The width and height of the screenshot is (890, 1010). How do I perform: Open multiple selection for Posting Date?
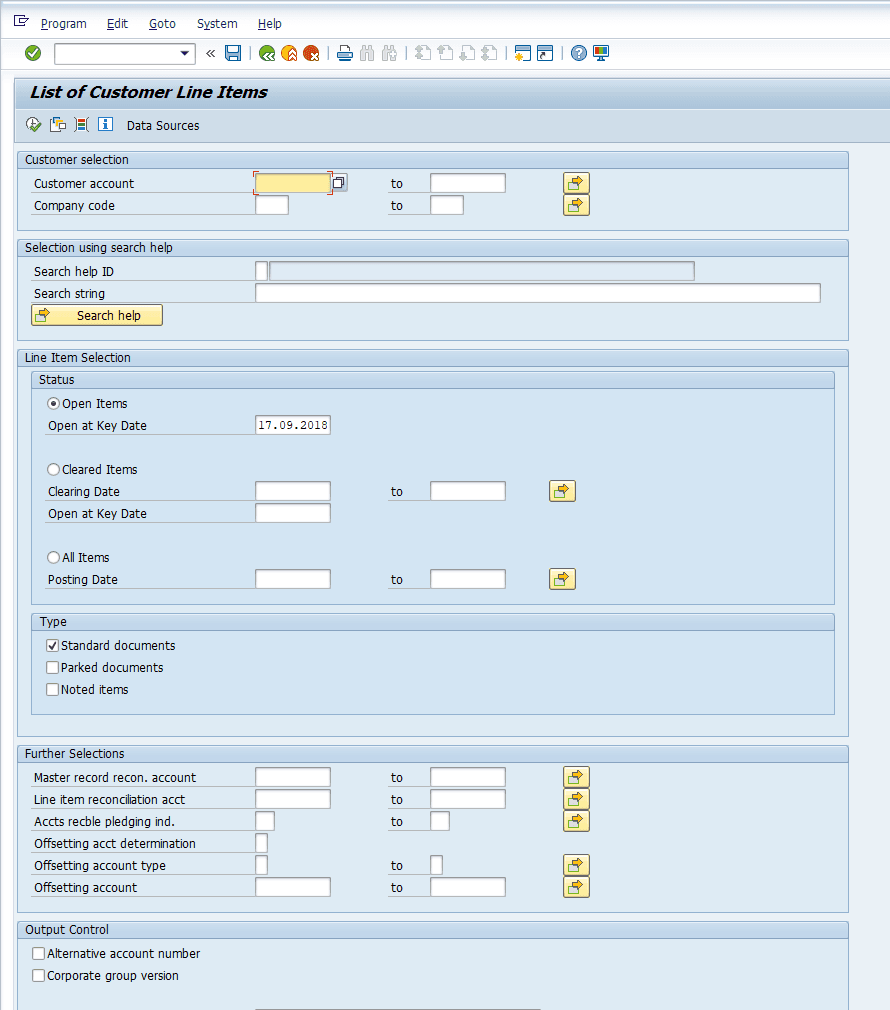[562, 580]
